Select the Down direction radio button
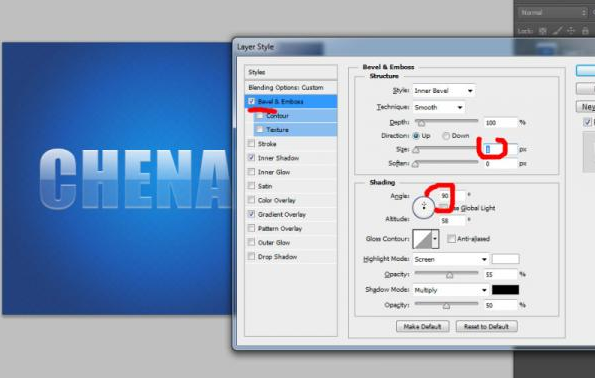Viewport: 595px width, 378px height. click(446, 135)
